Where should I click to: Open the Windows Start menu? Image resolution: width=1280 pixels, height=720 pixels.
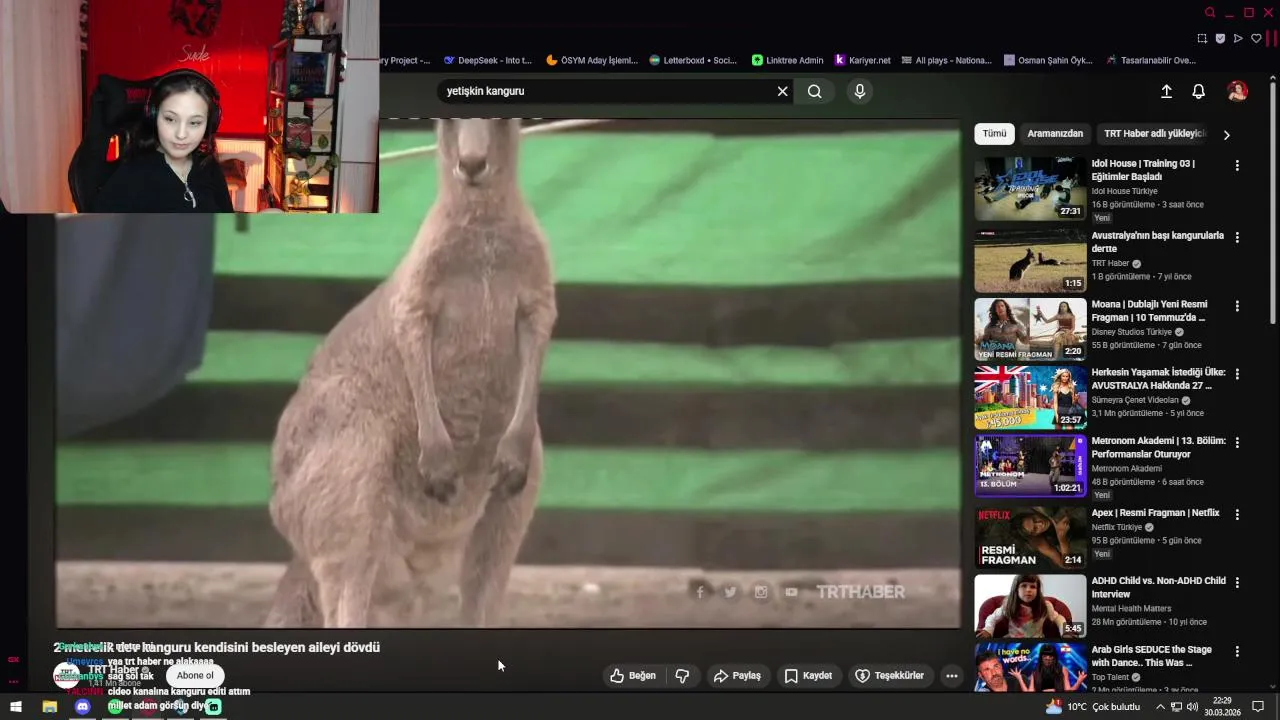[16, 706]
